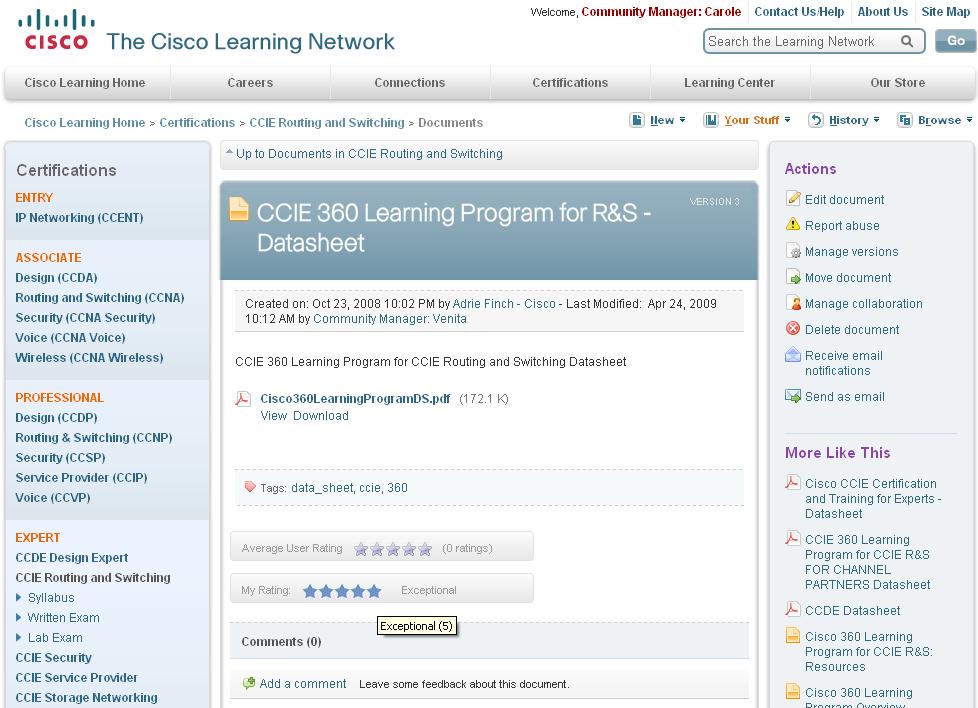This screenshot has height=708, width=978.
Task: Open the Learning Center navigation tab
Action: (729, 82)
